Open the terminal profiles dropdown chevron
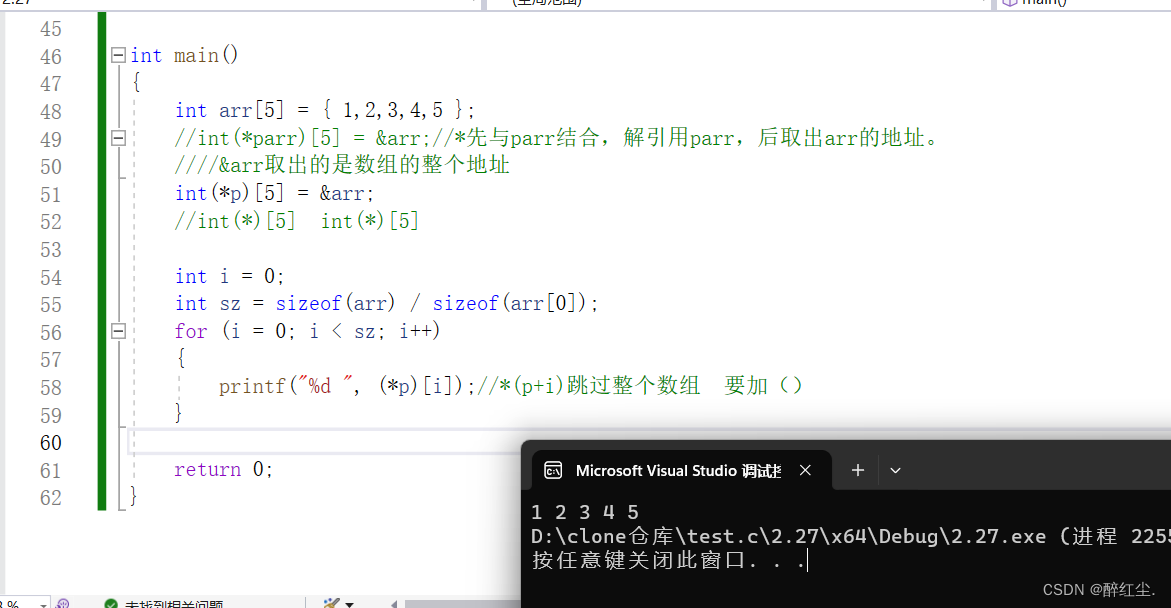This screenshot has width=1171, height=608. click(895, 471)
